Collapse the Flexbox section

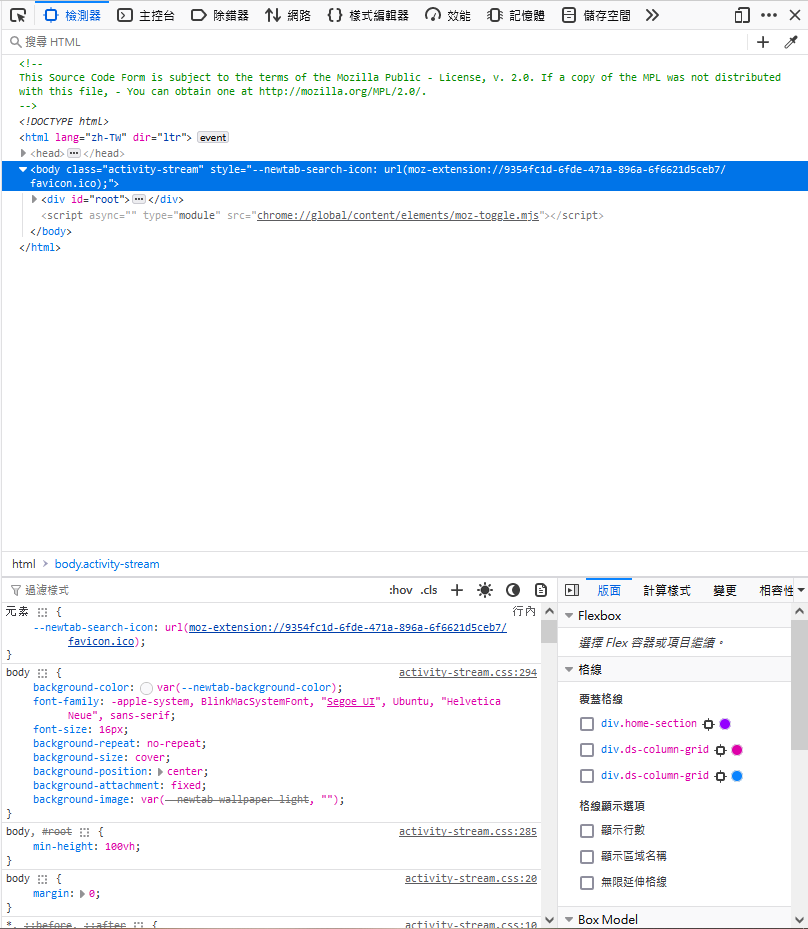pos(569,616)
